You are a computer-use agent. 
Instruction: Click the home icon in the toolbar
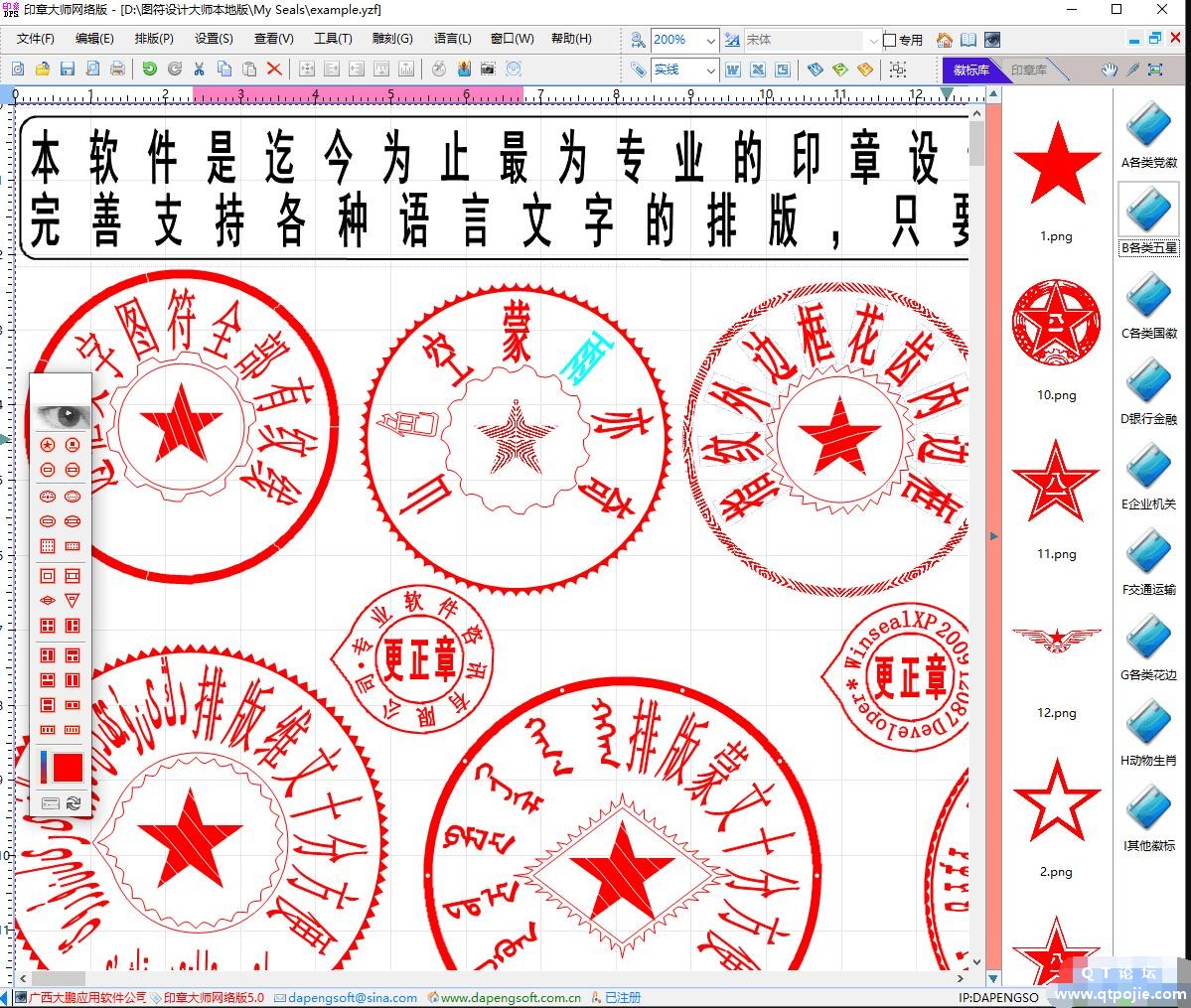pos(944,40)
